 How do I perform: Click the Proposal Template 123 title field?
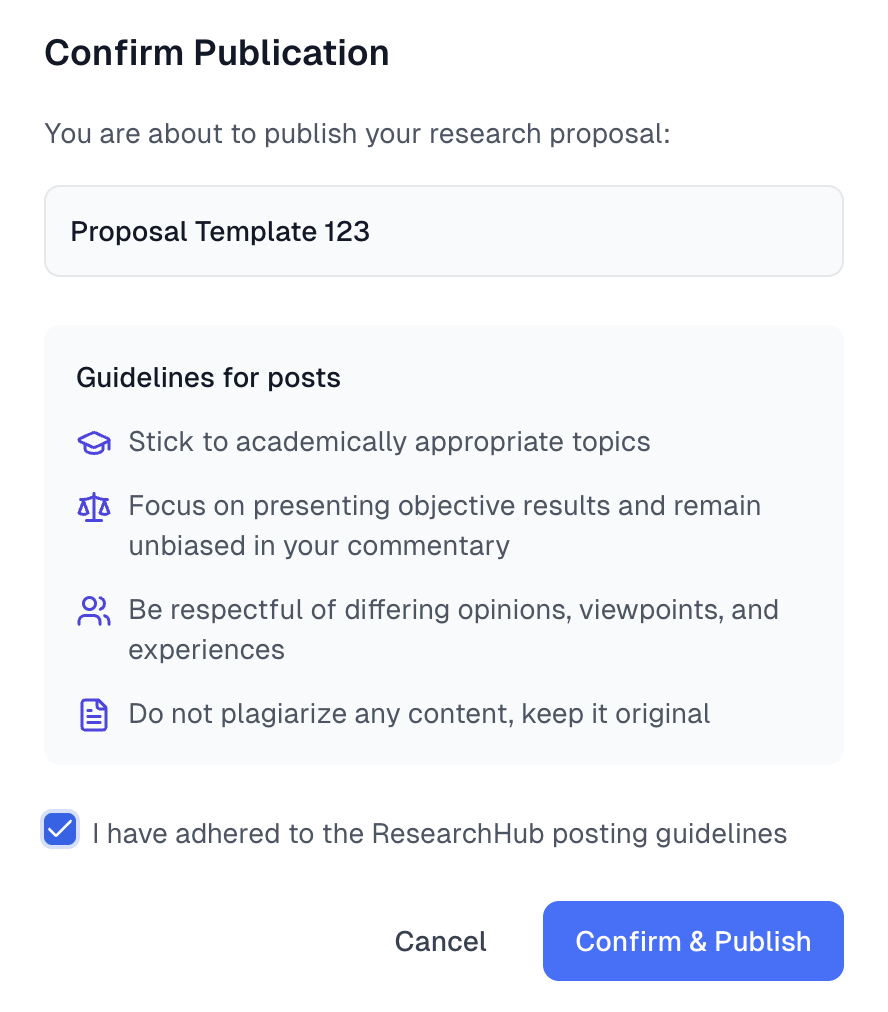[x=444, y=231]
